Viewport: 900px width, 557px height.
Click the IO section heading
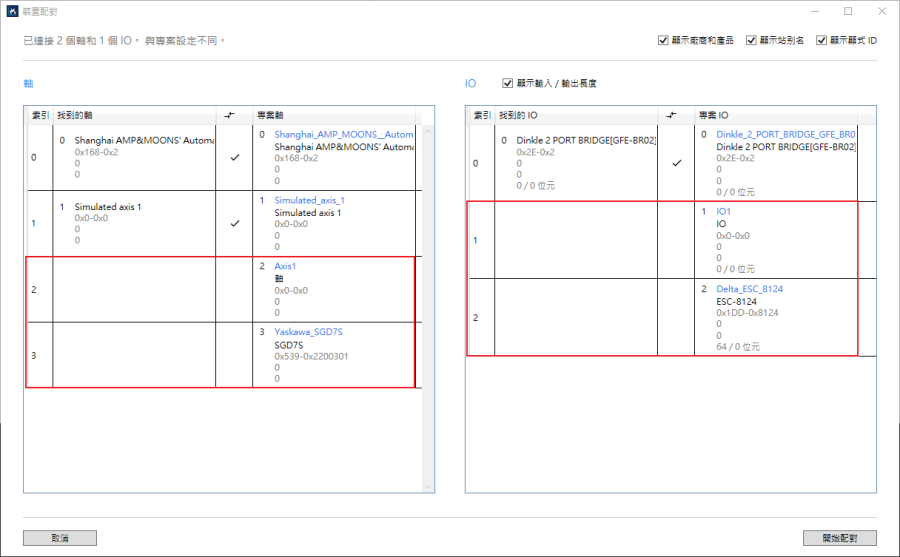pos(471,84)
